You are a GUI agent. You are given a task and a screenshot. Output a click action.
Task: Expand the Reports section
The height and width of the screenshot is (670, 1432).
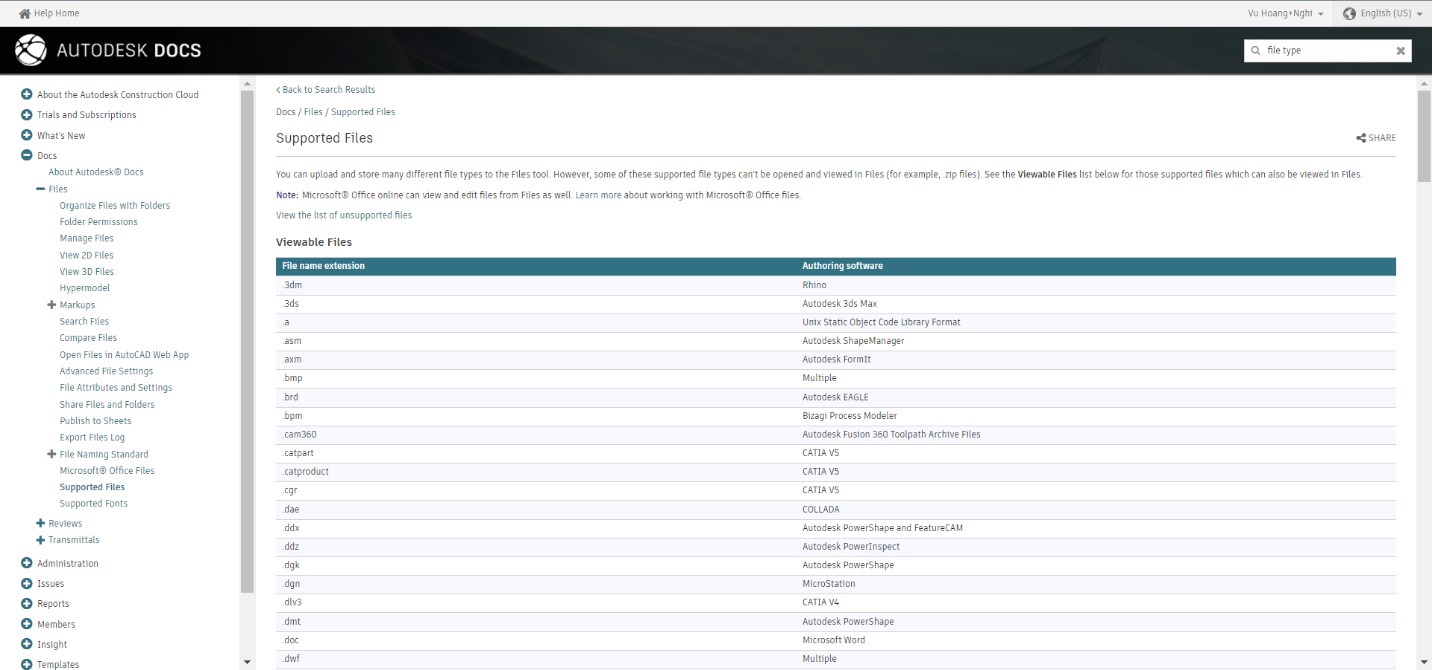click(x=27, y=603)
